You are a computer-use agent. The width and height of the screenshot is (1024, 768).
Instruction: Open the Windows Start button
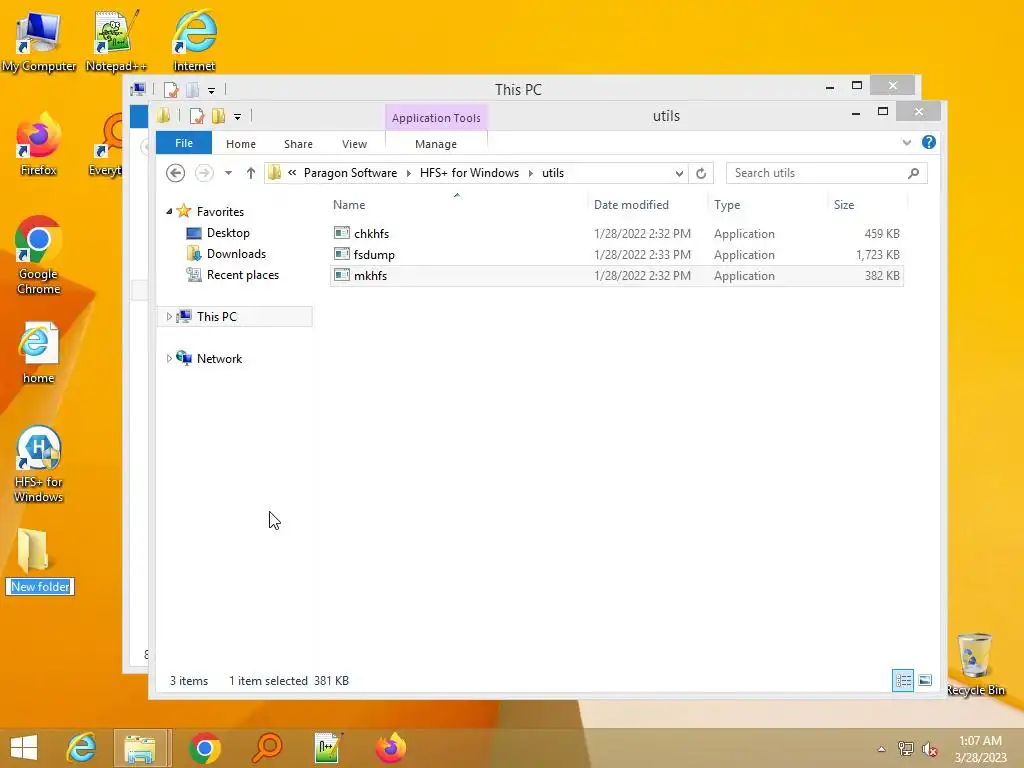pos(24,748)
